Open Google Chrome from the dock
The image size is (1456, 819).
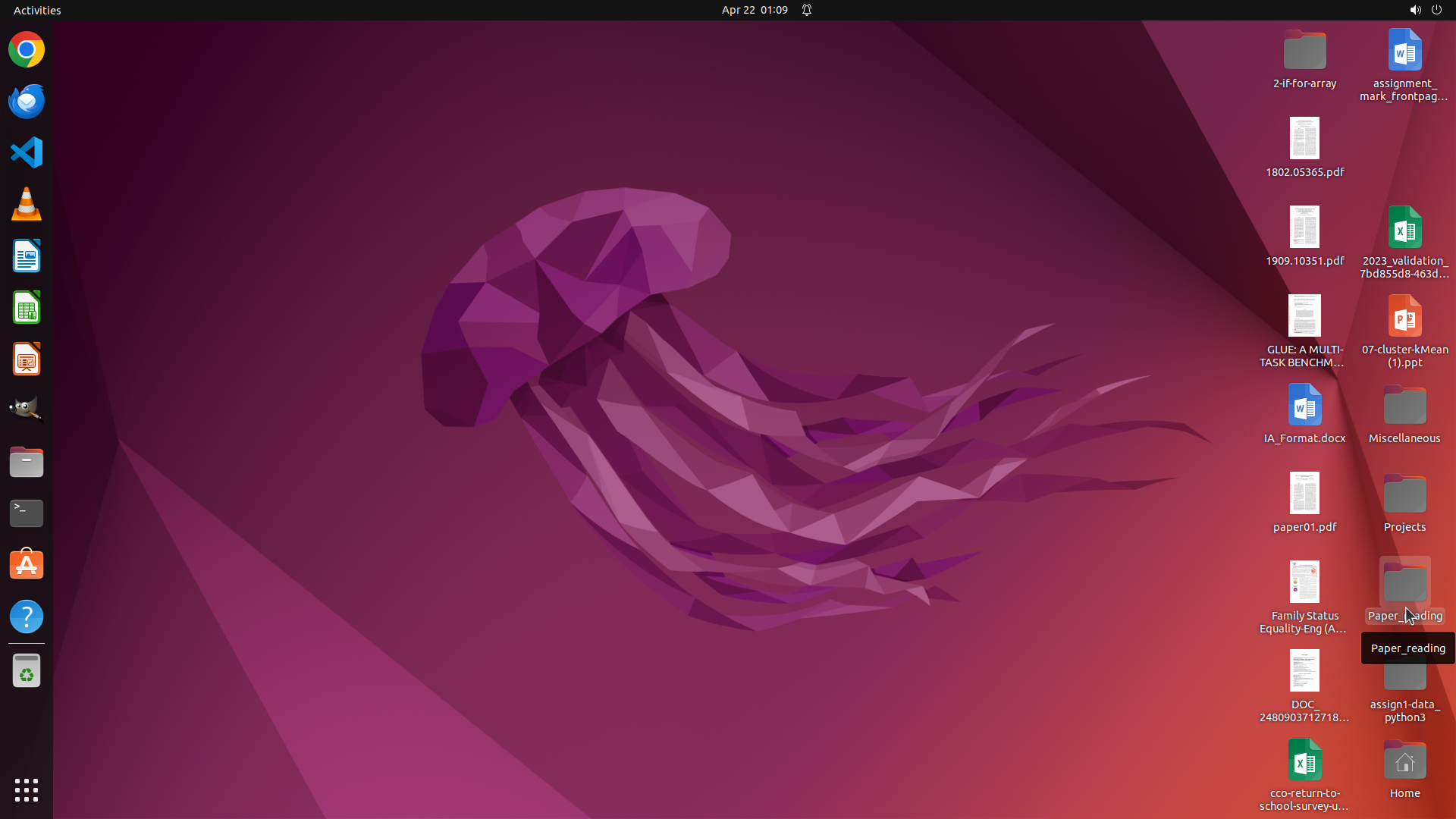[27, 50]
